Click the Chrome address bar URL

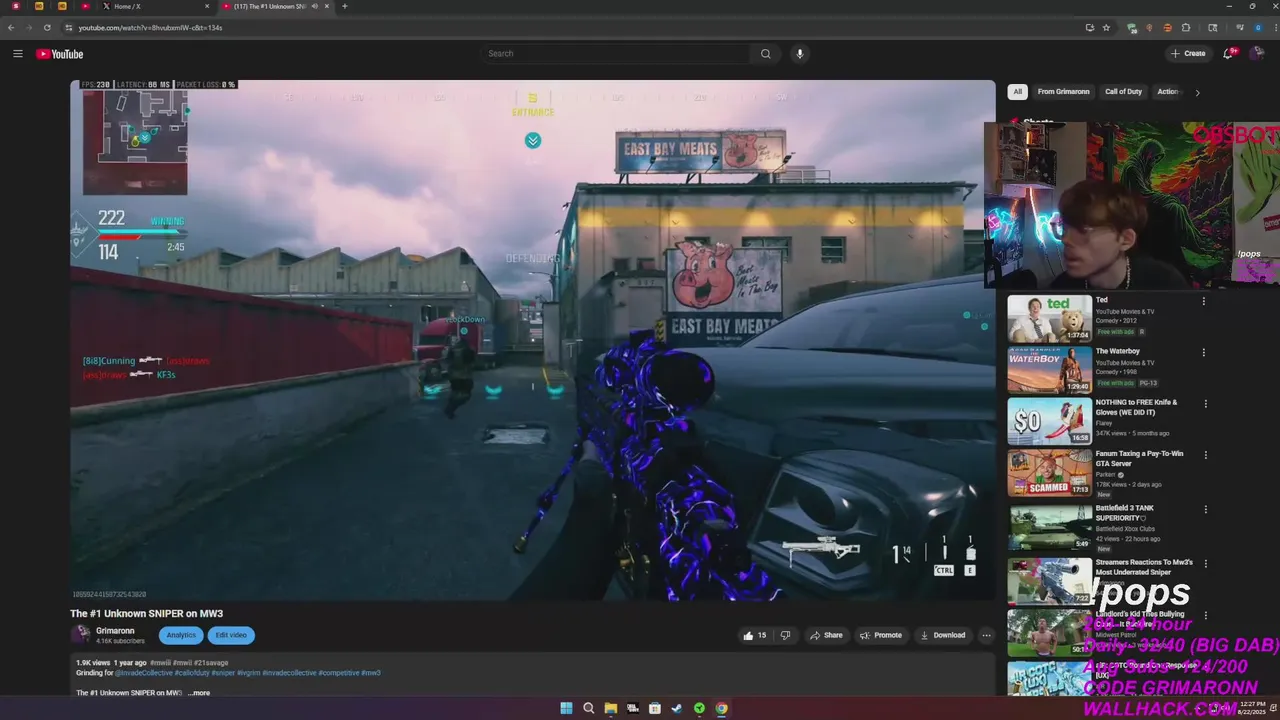point(150,28)
